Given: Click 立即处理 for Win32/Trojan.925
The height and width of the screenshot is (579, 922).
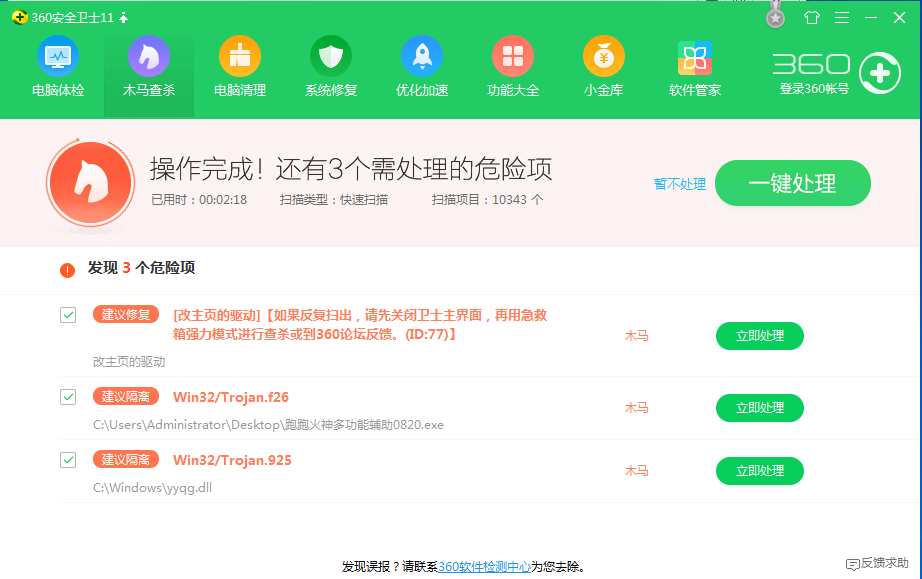Looking at the screenshot, I should click(x=760, y=471).
